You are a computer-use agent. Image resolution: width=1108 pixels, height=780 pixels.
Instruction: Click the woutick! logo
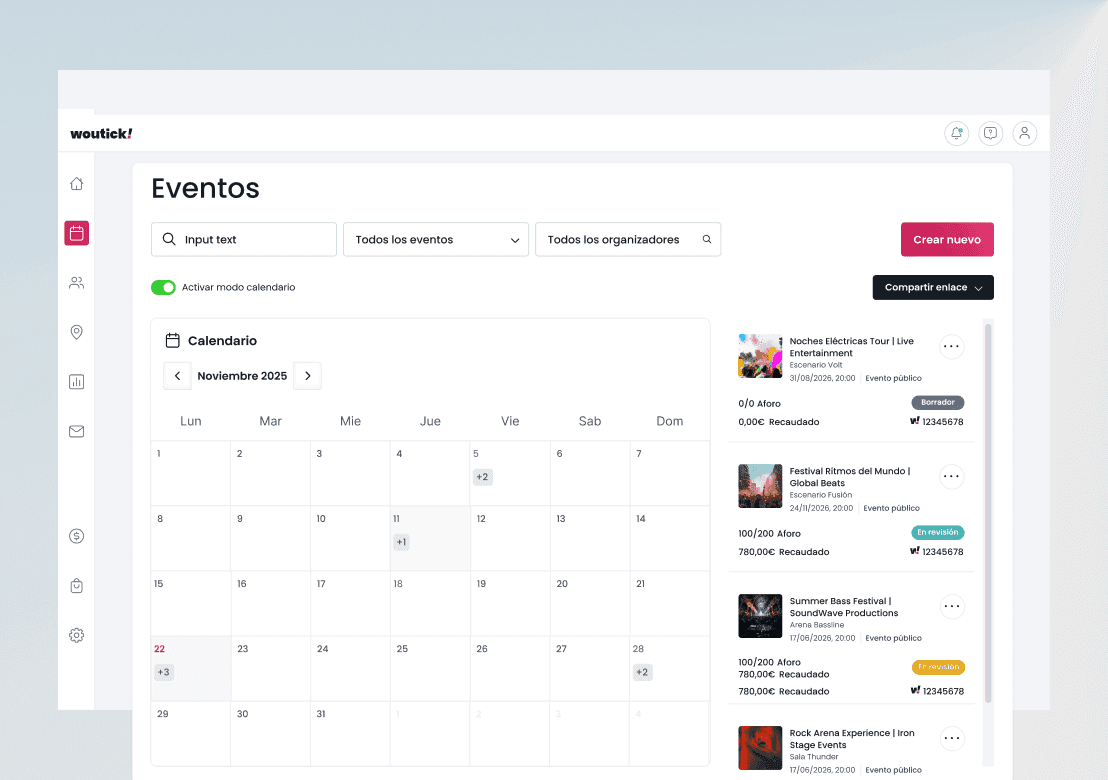coord(101,134)
